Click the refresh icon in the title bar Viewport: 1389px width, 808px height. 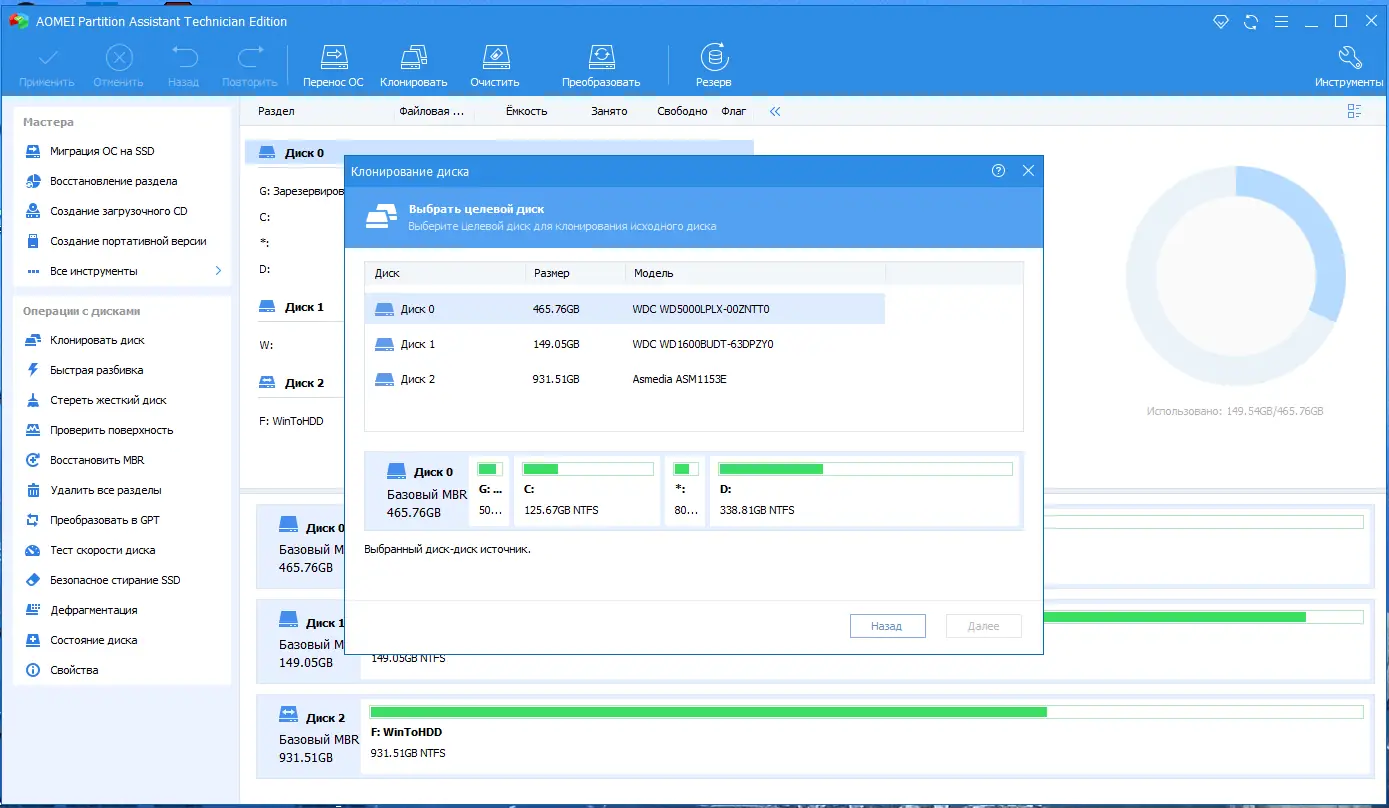1251,21
